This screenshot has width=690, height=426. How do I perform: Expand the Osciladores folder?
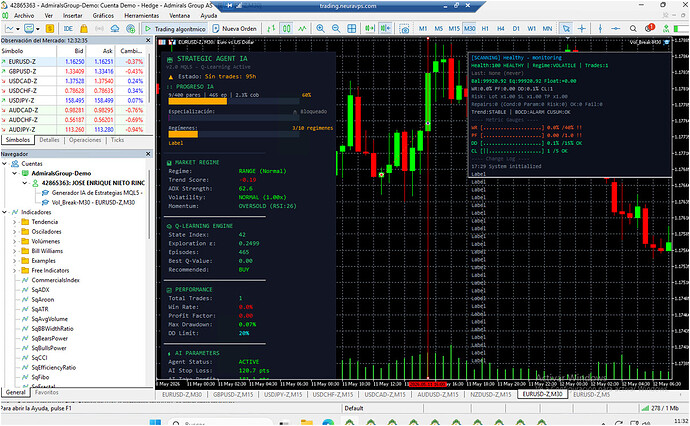(15, 231)
